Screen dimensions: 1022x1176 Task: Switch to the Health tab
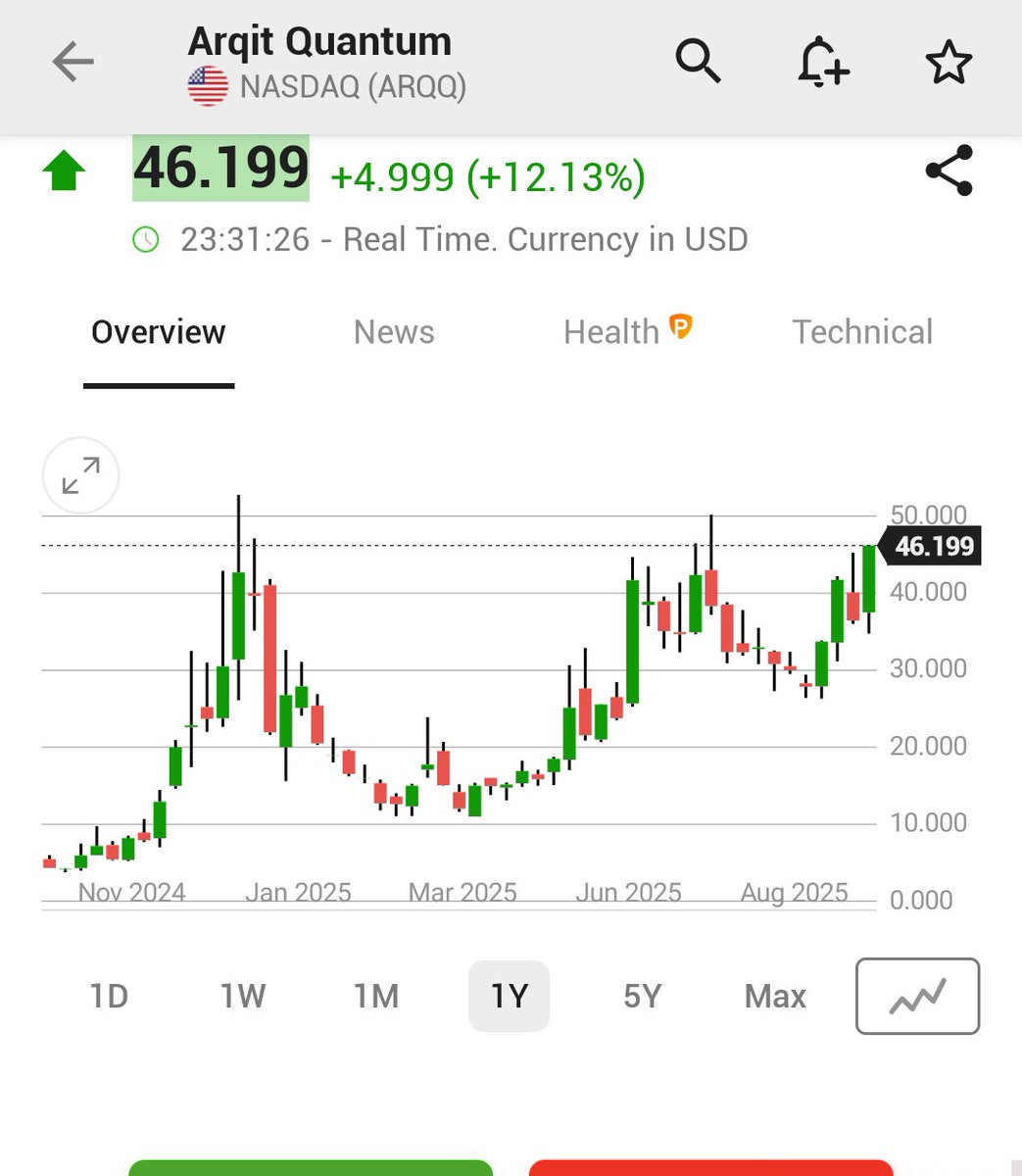(611, 332)
